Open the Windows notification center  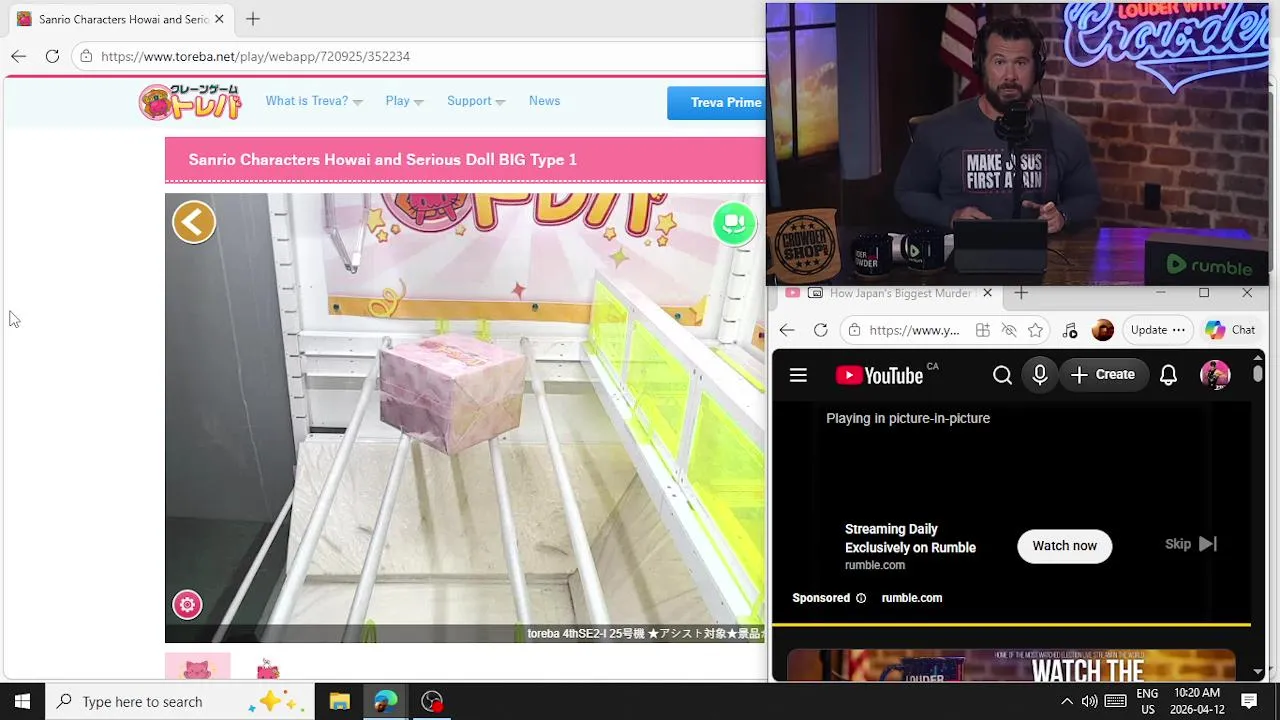click(x=1249, y=701)
